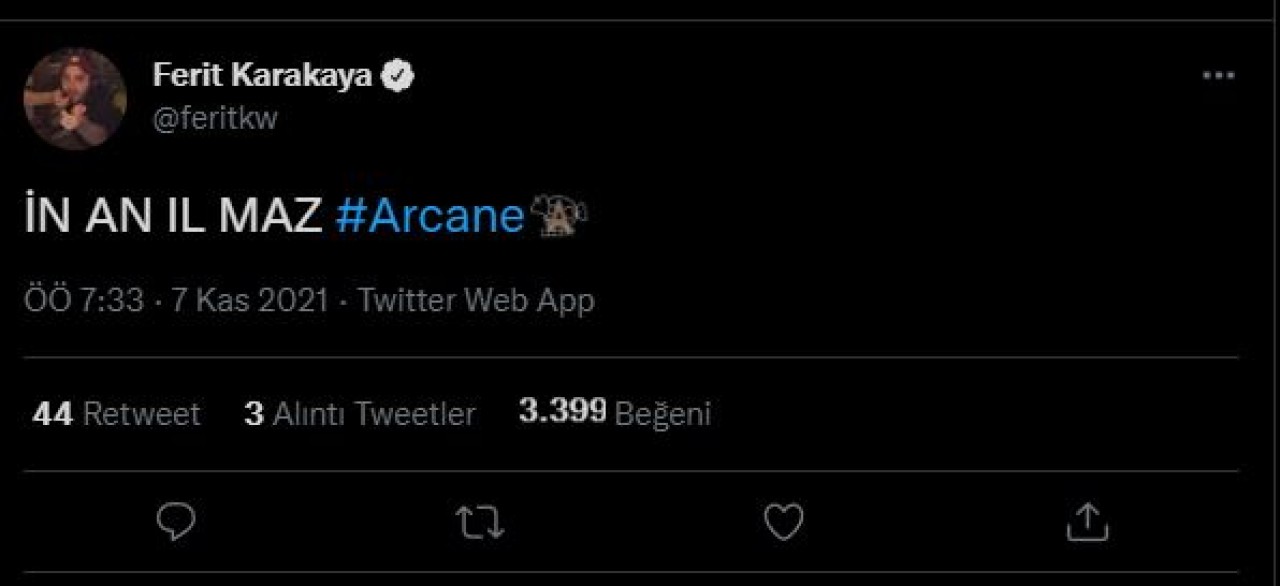Open the share tweet icon

(1087, 521)
